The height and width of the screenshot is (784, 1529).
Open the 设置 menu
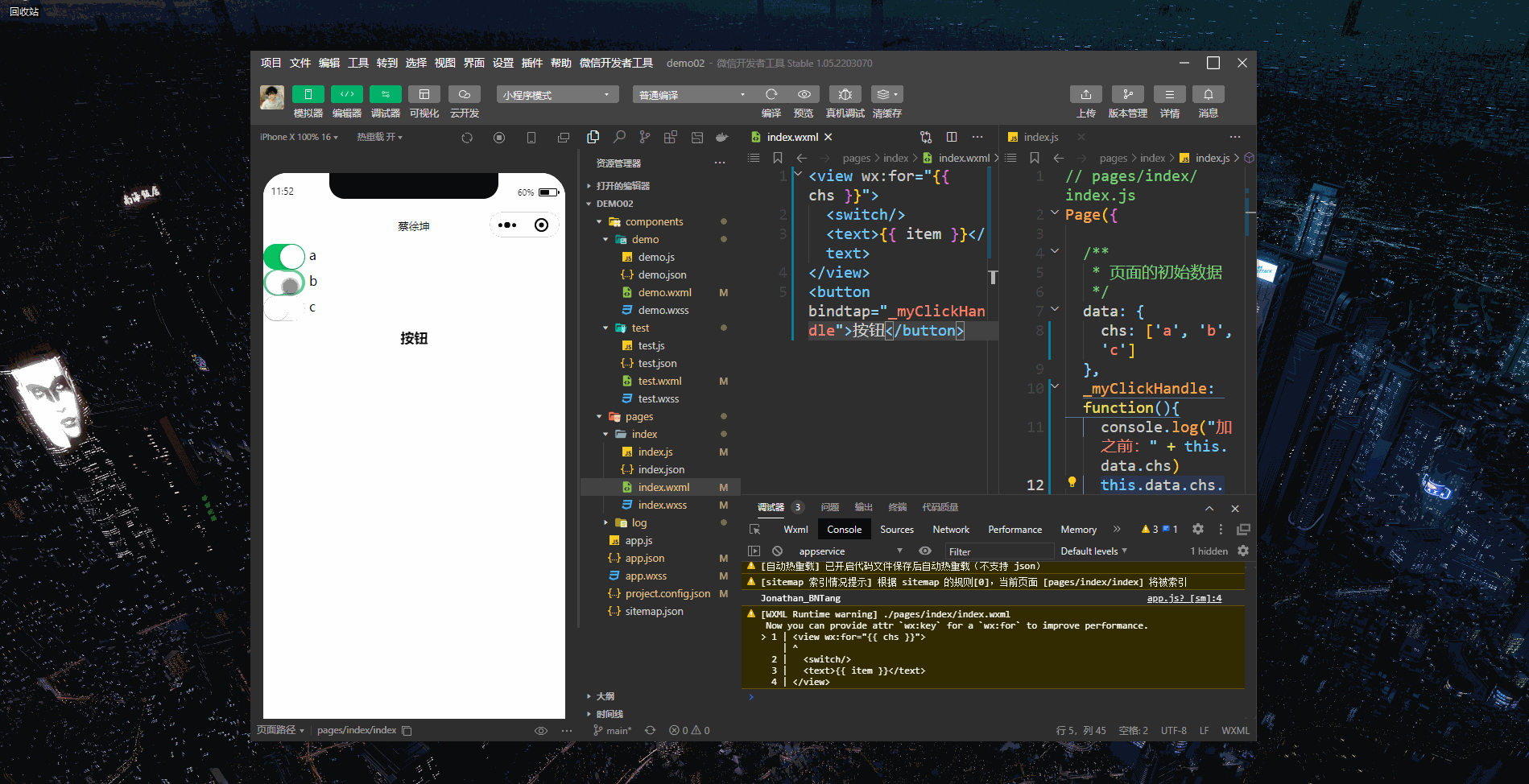[503, 63]
